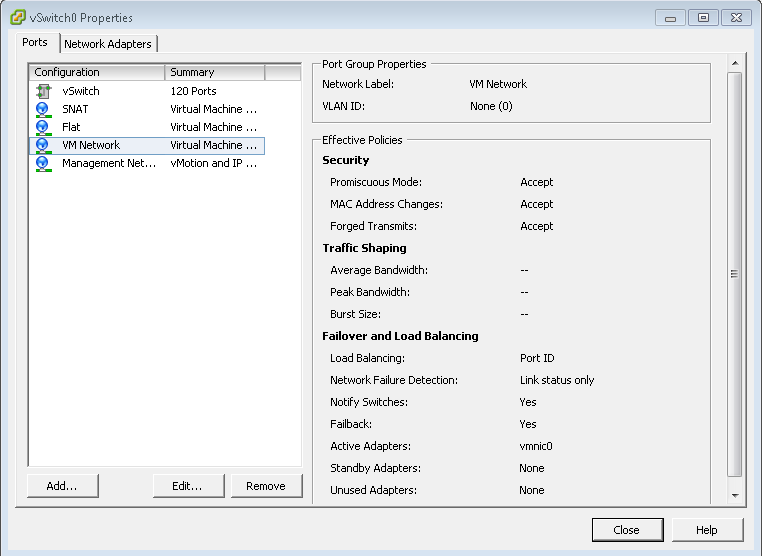Select the Ports tab
Viewport: 762px width, 556px height.
(x=35, y=43)
